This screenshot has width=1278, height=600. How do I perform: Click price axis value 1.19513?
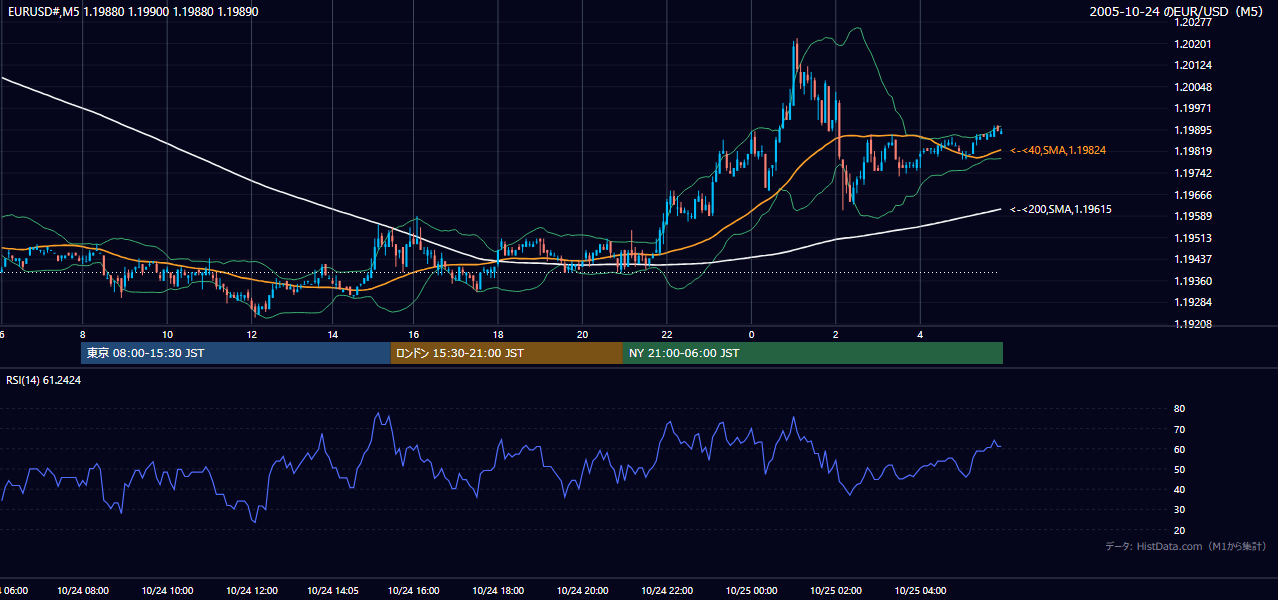tap(1194, 238)
